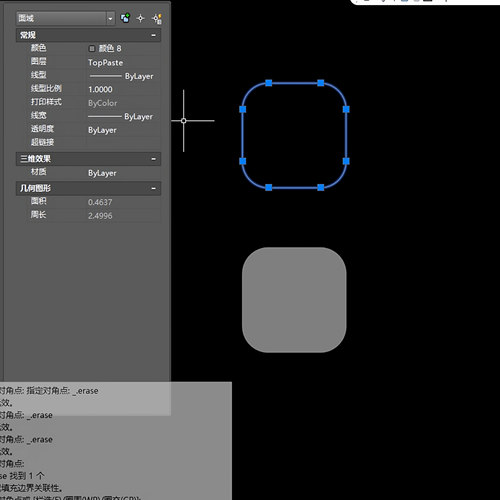
Task: Select the 周长 property label
Action: pos(38,215)
